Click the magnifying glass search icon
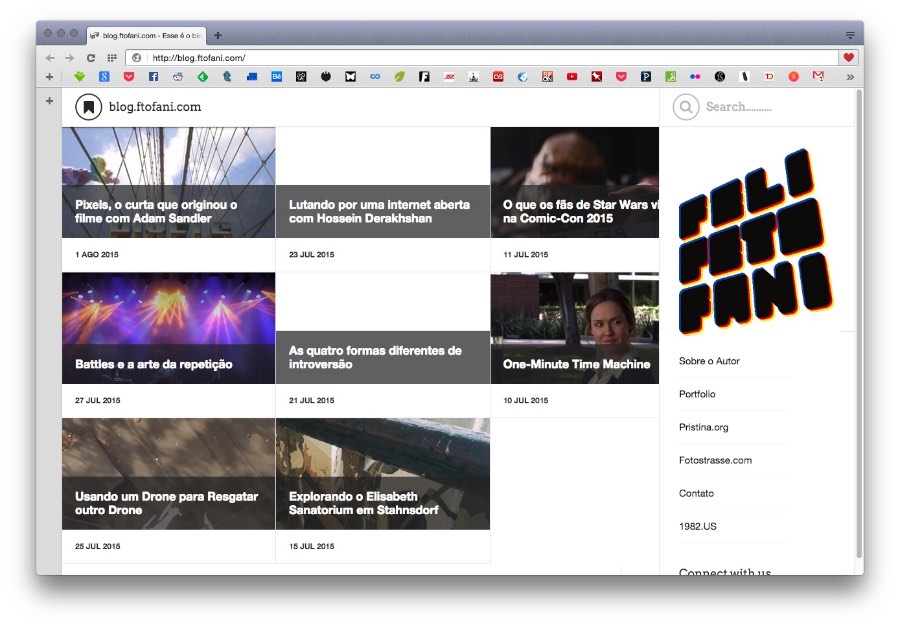Image resolution: width=900 pixels, height=627 pixels. (x=686, y=107)
